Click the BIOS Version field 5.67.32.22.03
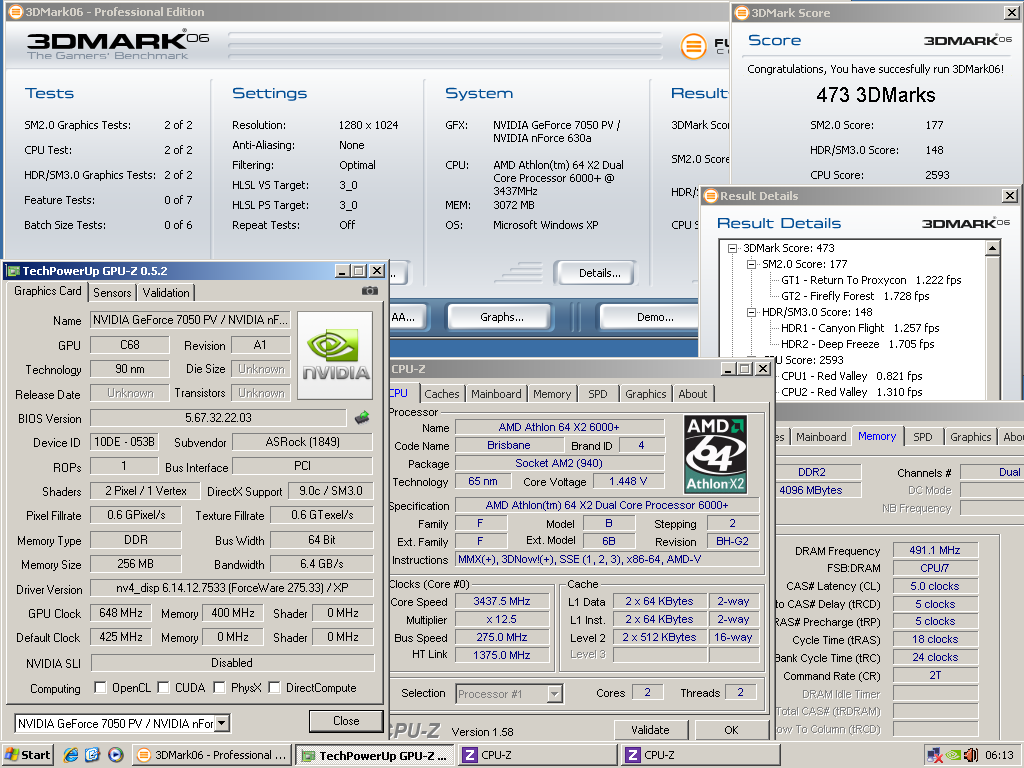The width and height of the screenshot is (1024, 768). click(218, 418)
